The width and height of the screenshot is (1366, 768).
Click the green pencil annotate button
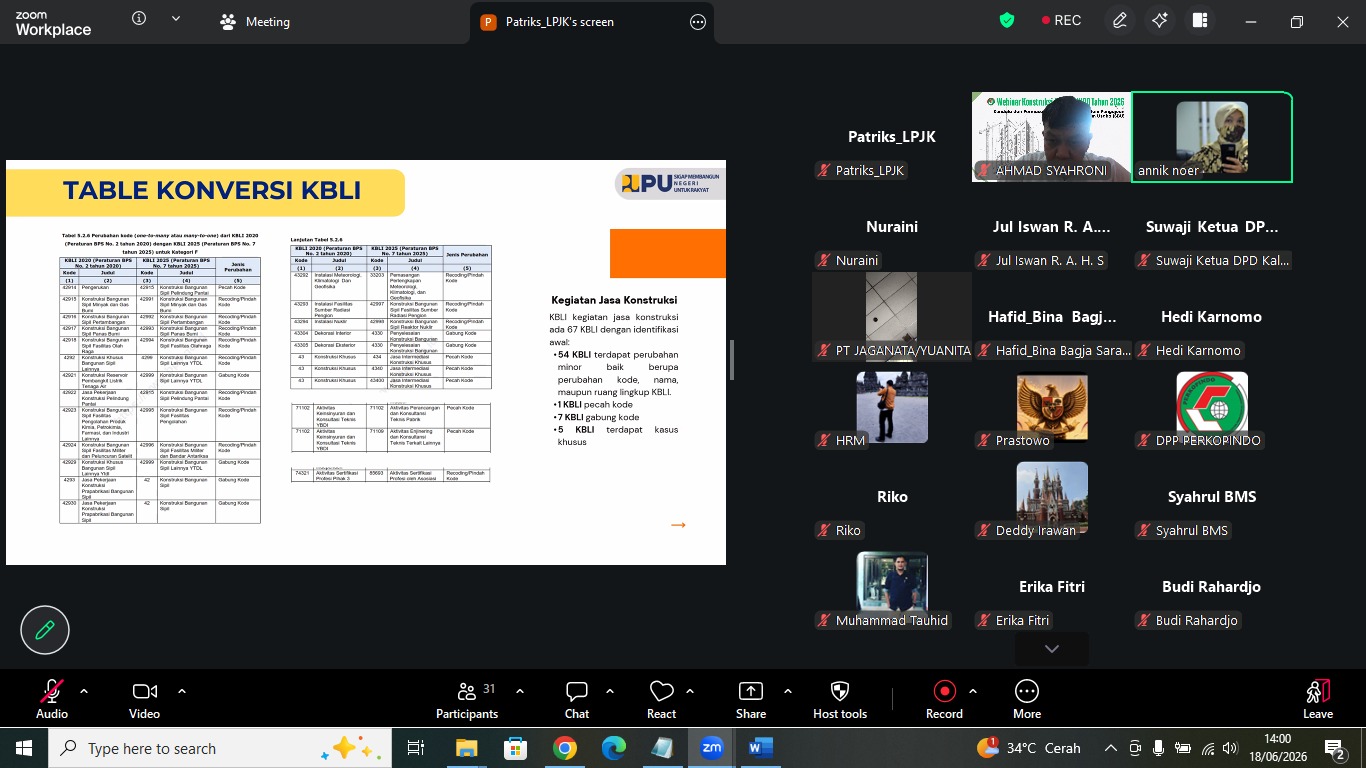click(45, 630)
